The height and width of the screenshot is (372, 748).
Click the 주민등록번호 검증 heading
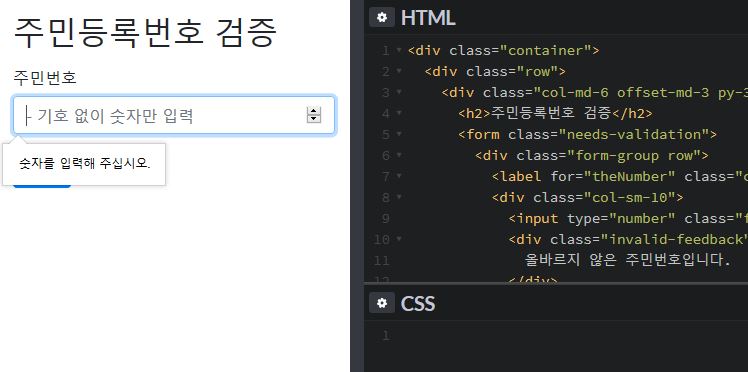(145, 32)
